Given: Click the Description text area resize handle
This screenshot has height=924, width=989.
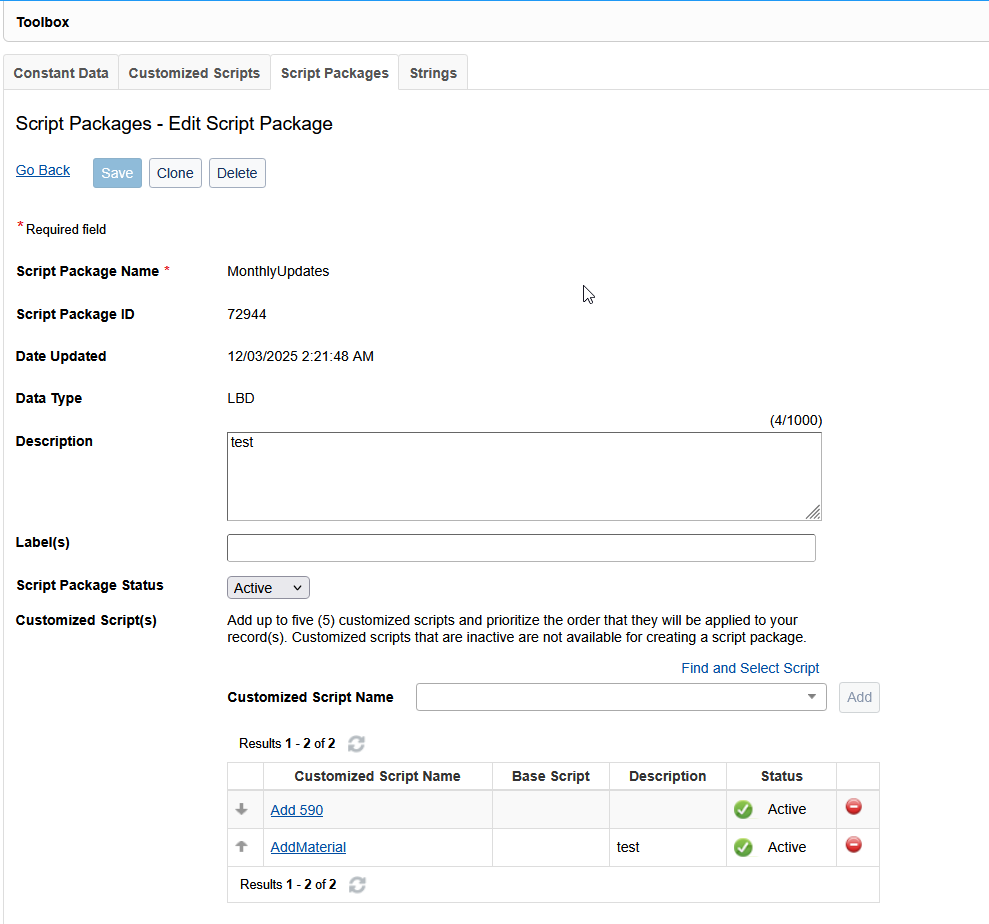Looking at the screenshot, I should click(813, 512).
